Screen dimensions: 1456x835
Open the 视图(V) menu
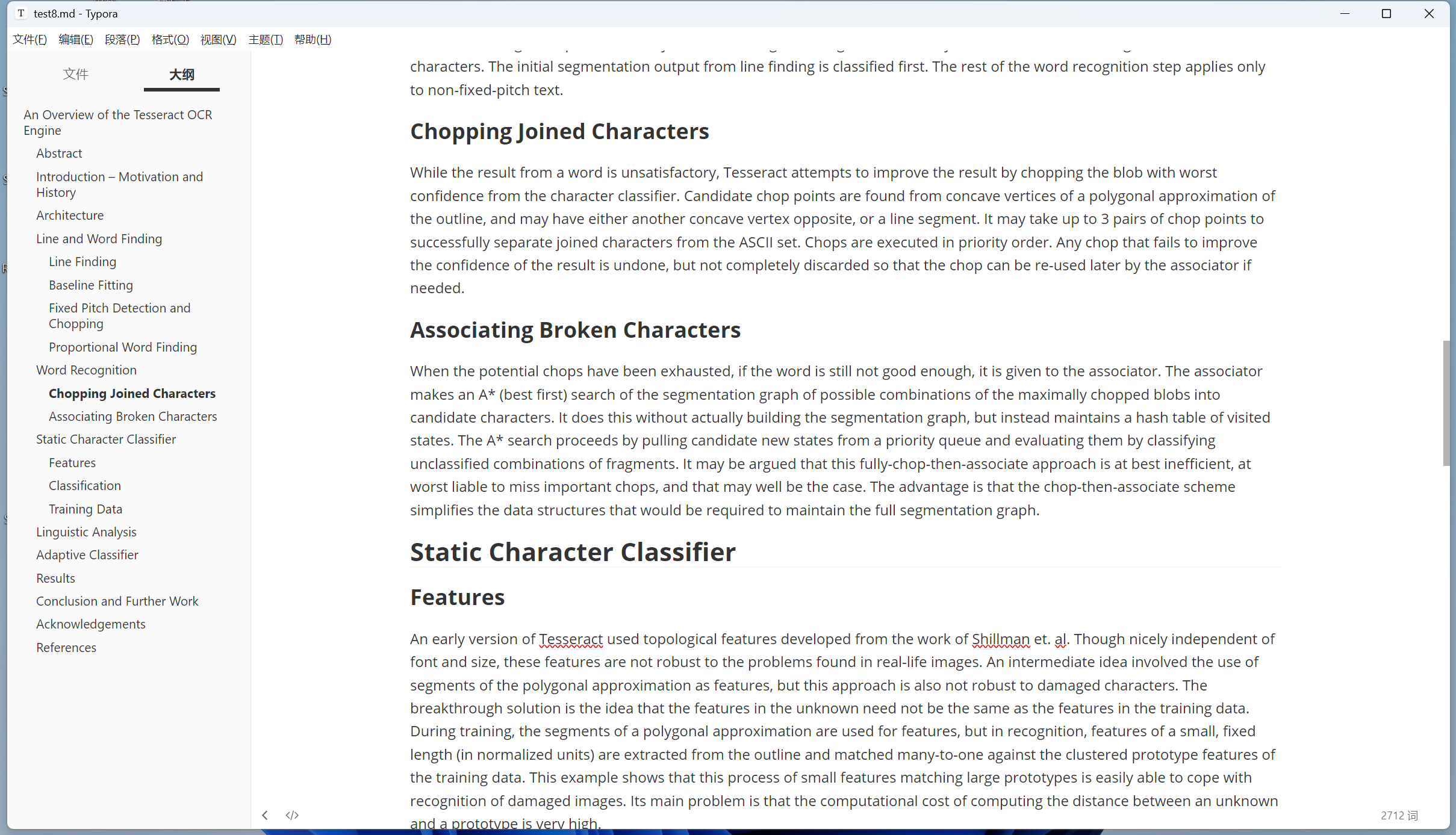[217, 39]
